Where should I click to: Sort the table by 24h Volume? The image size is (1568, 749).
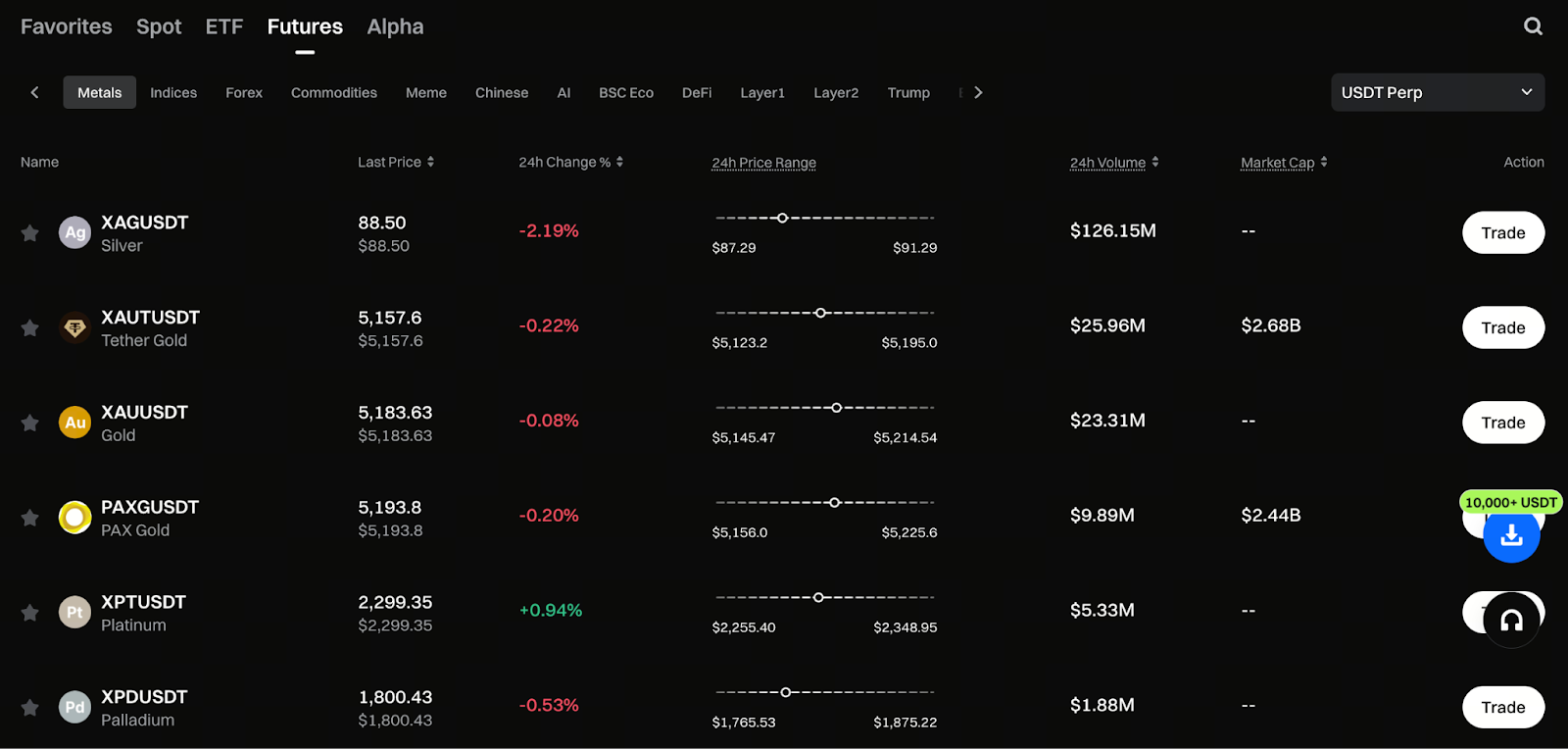click(x=1155, y=162)
